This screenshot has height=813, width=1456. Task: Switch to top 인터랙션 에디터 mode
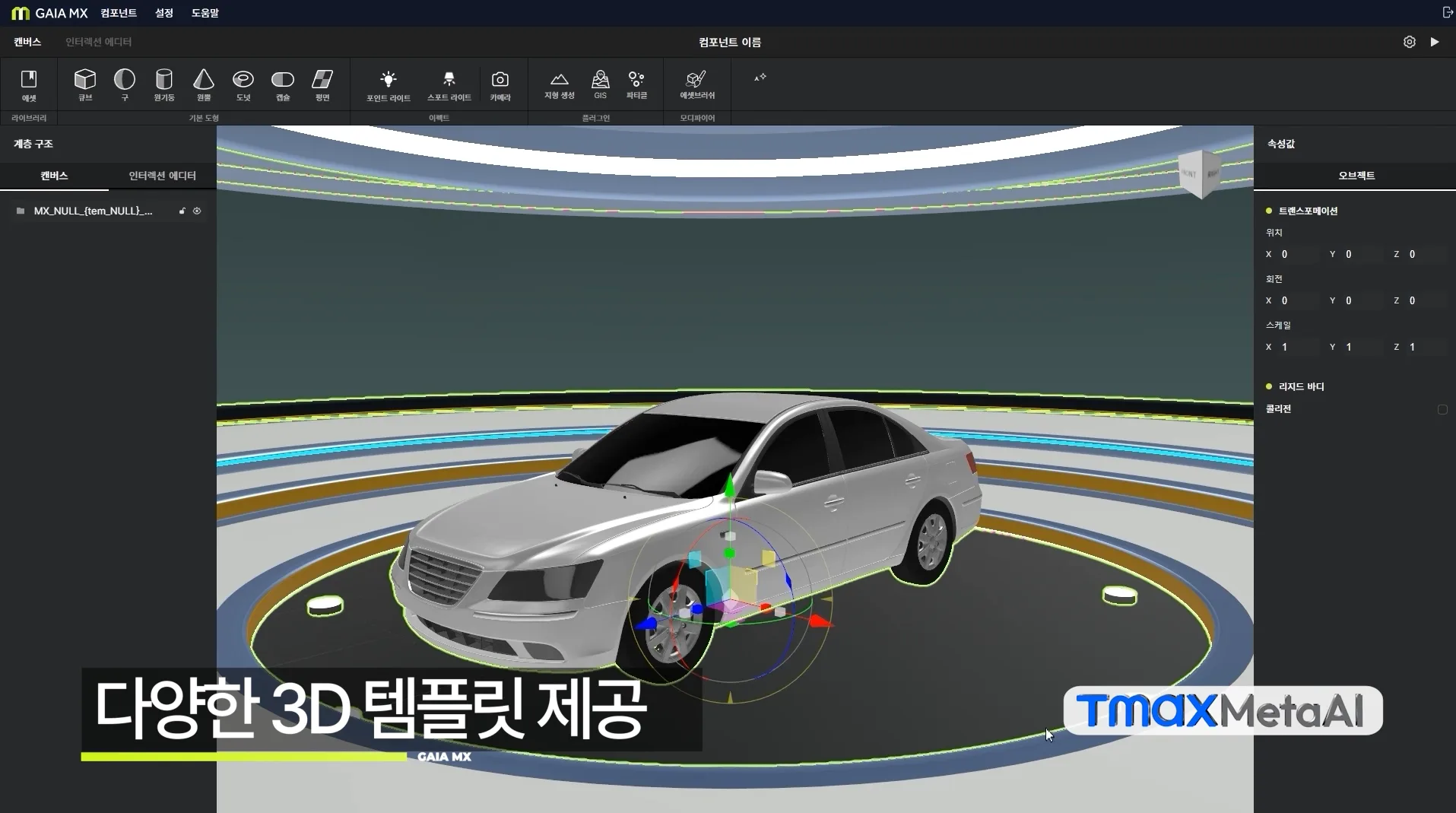point(98,42)
